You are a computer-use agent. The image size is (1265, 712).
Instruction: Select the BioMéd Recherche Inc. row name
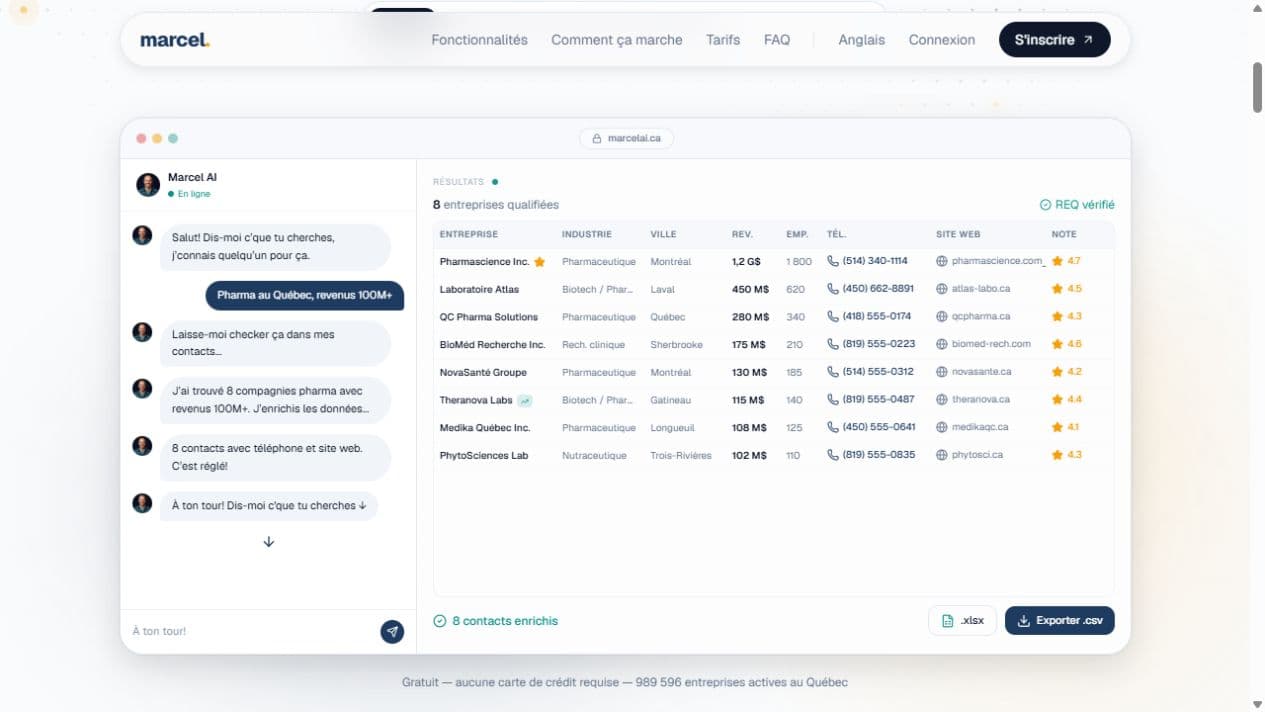tap(493, 345)
